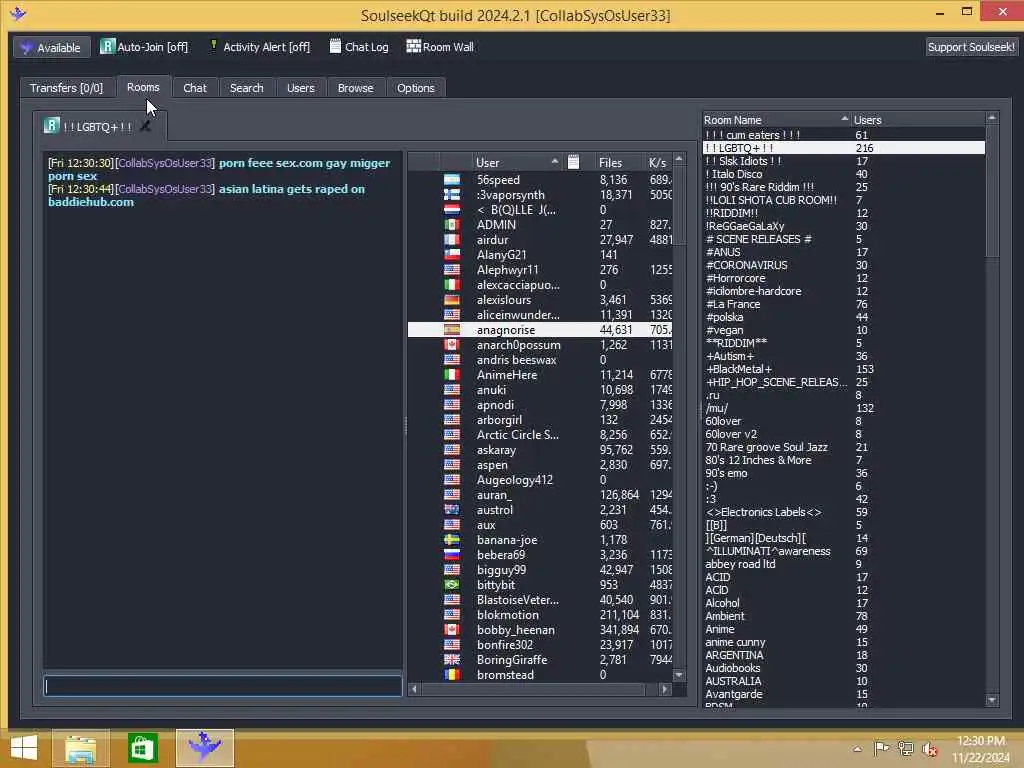Viewport: 1024px width, 768px height.
Task: Click the flag icon beside bromstead
Action: (x=451, y=675)
